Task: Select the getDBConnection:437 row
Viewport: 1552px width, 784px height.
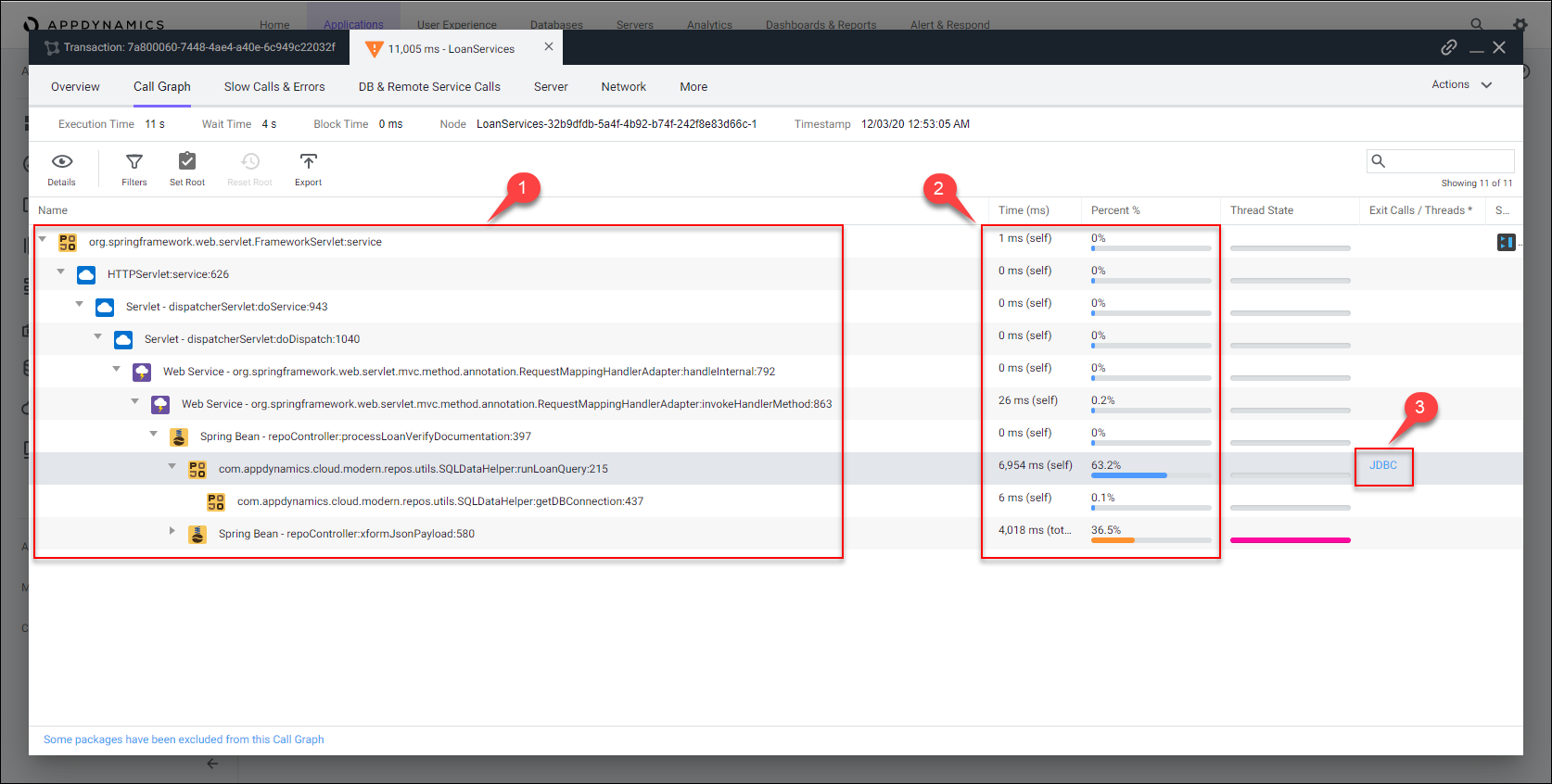Action: pyautogui.click(x=439, y=501)
